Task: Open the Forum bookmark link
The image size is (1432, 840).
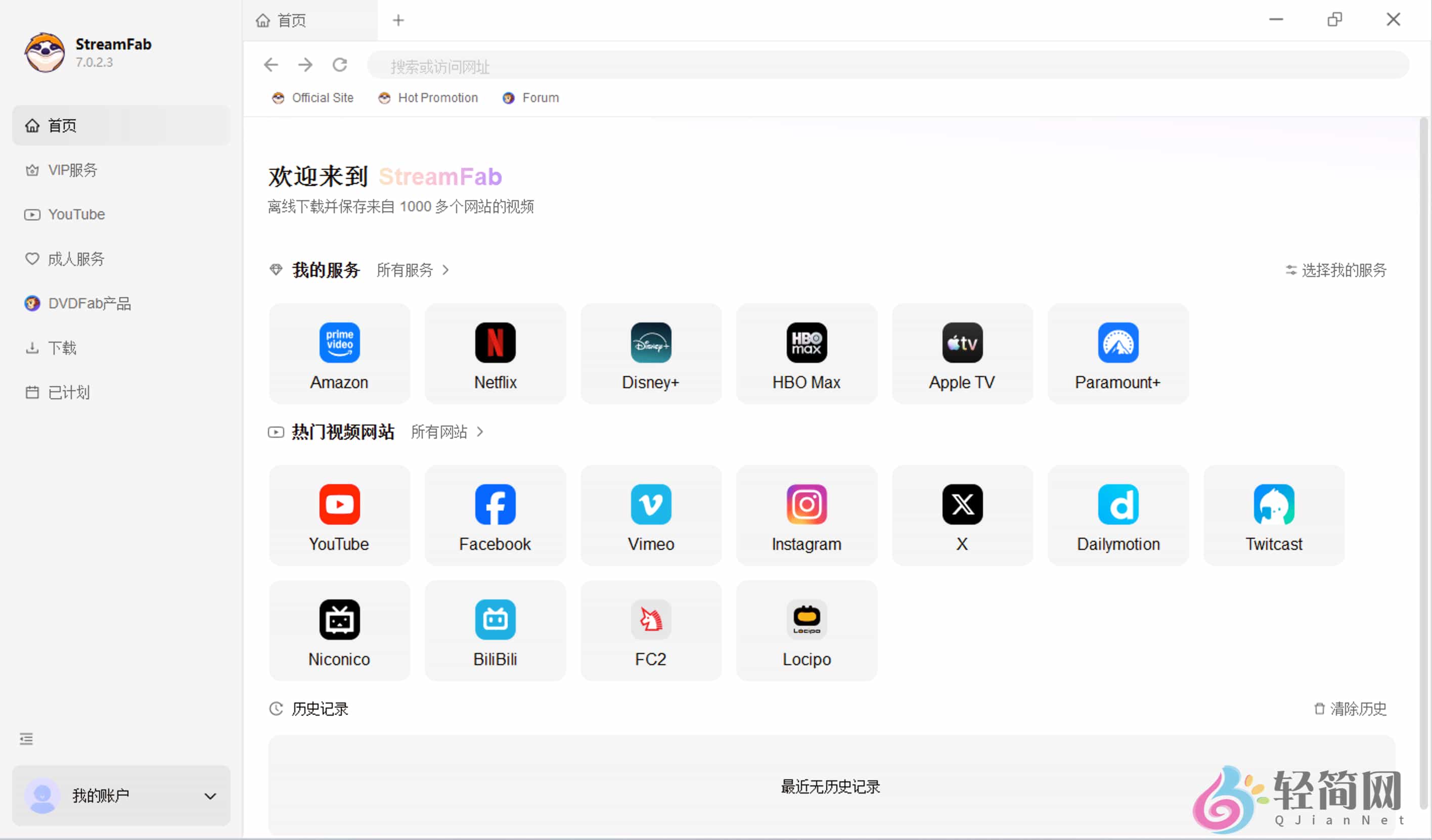Action: click(531, 98)
